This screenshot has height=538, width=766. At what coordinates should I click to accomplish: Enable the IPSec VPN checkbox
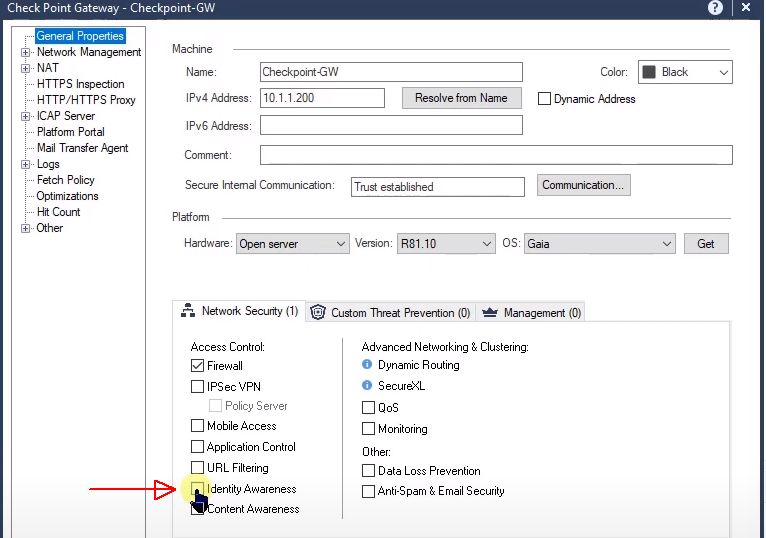197,387
